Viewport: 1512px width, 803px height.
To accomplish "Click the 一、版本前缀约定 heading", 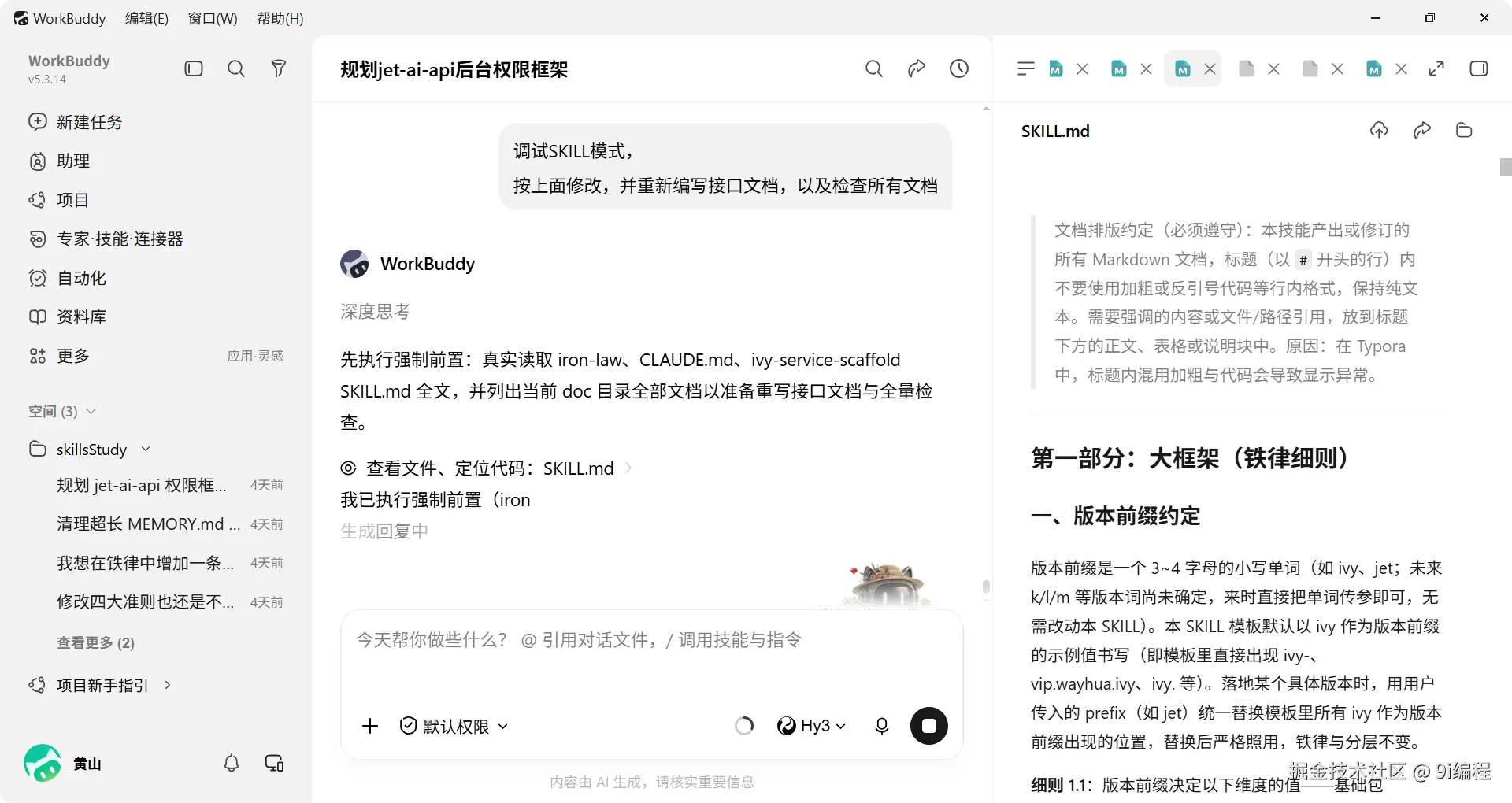I will point(1116,516).
